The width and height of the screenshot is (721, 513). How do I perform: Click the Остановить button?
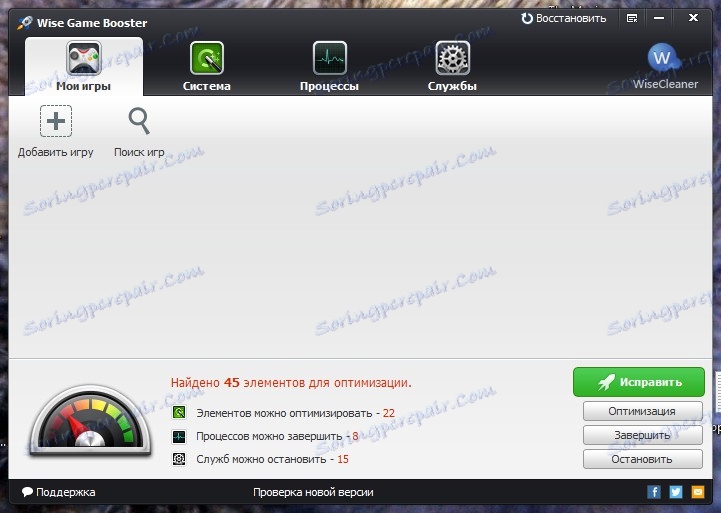coord(642,459)
